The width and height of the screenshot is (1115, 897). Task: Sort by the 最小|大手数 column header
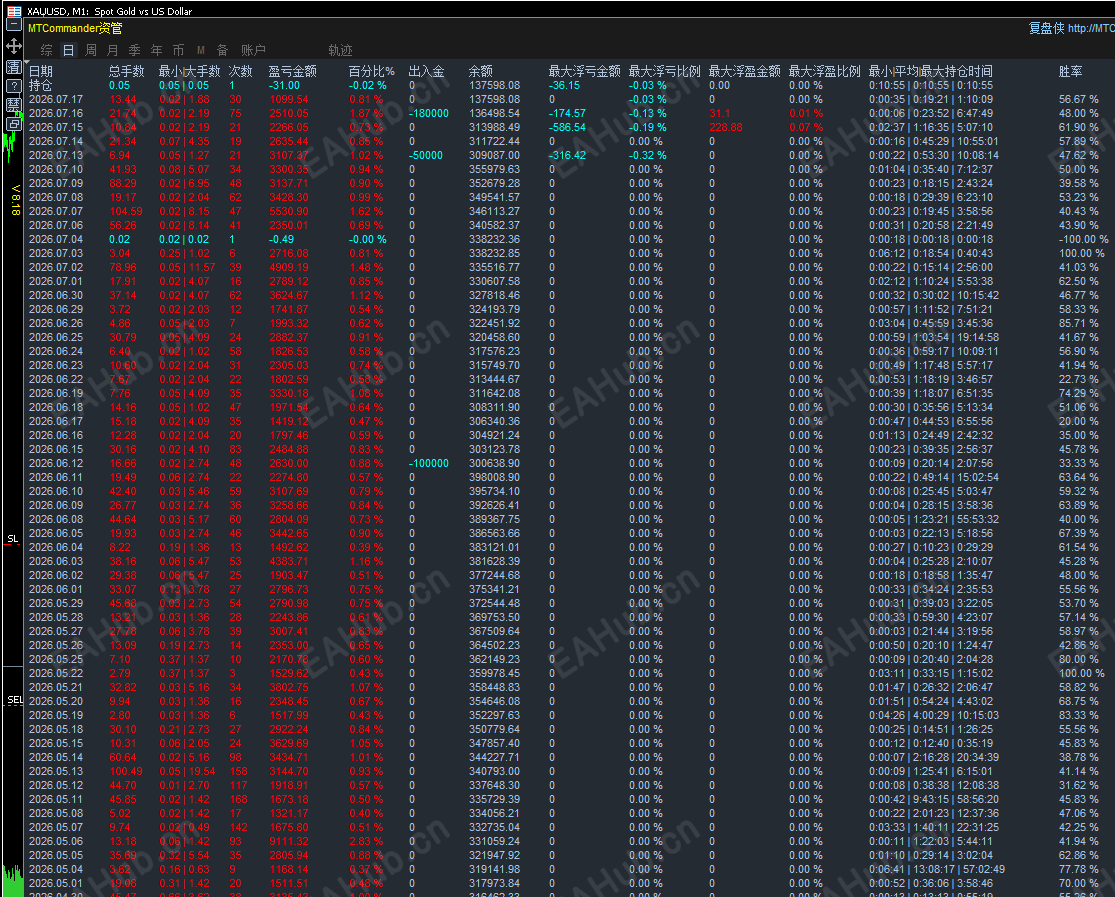(189, 71)
